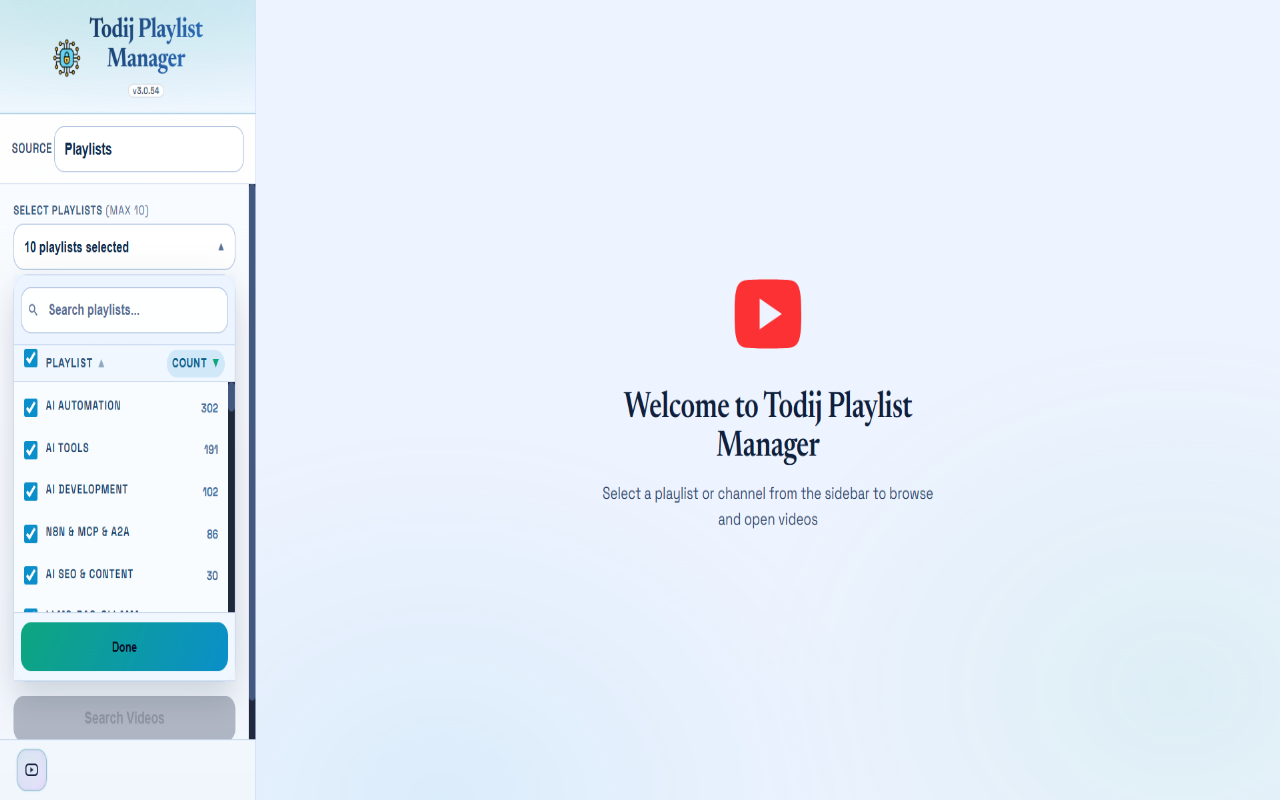
Task: Click the red YouTube play icon
Action: coord(768,314)
